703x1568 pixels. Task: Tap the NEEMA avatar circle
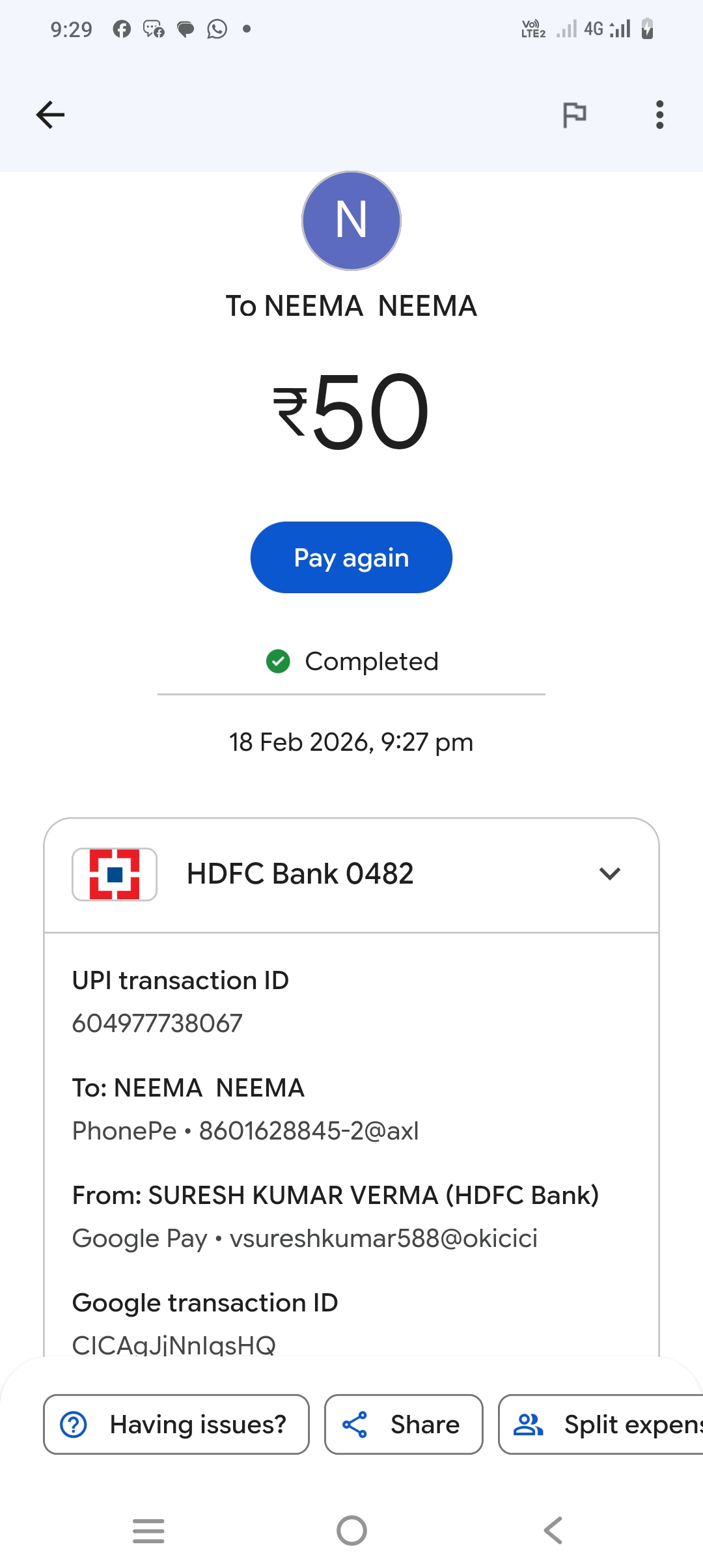point(351,221)
